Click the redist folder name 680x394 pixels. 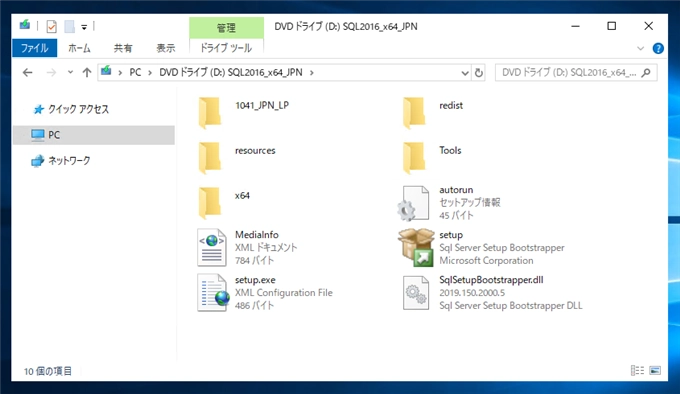(x=451, y=105)
